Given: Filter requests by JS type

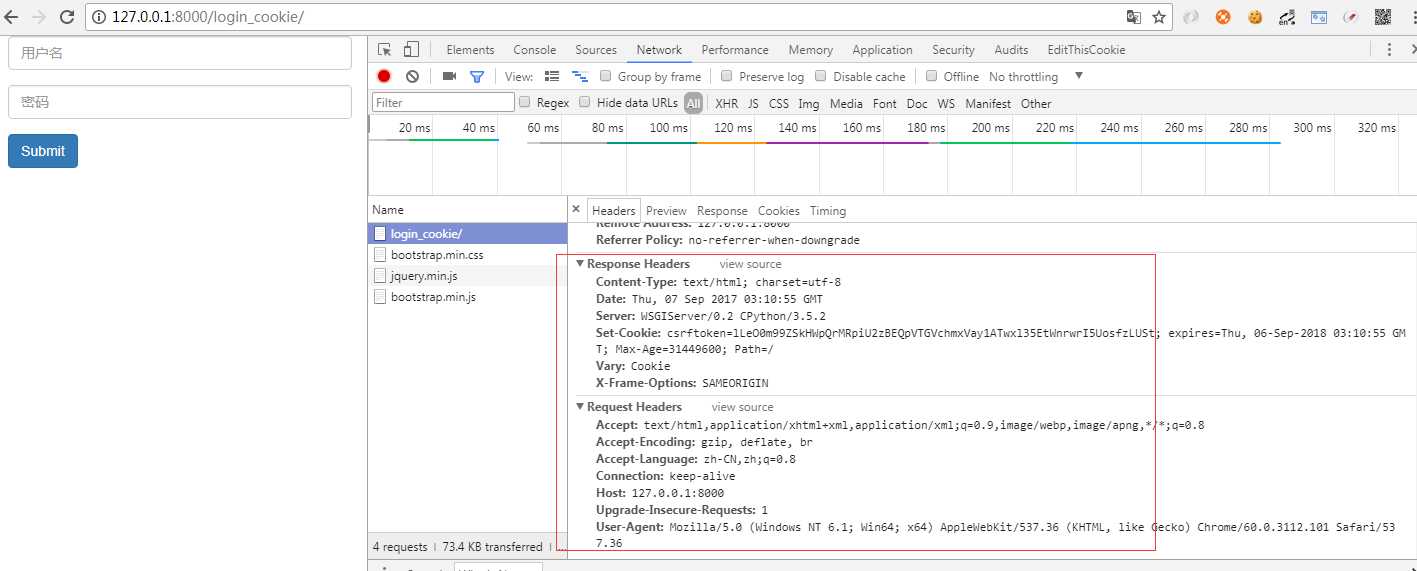Looking at the screenshot, I should tap(753, 103).
